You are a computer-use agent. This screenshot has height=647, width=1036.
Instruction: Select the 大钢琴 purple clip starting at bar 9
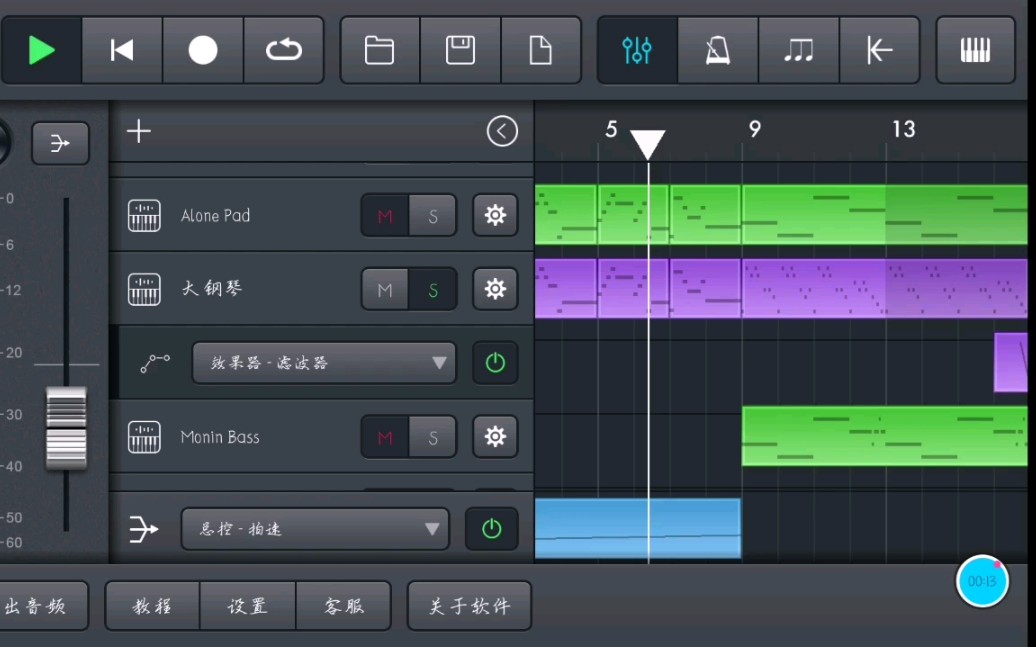point(885,289)
